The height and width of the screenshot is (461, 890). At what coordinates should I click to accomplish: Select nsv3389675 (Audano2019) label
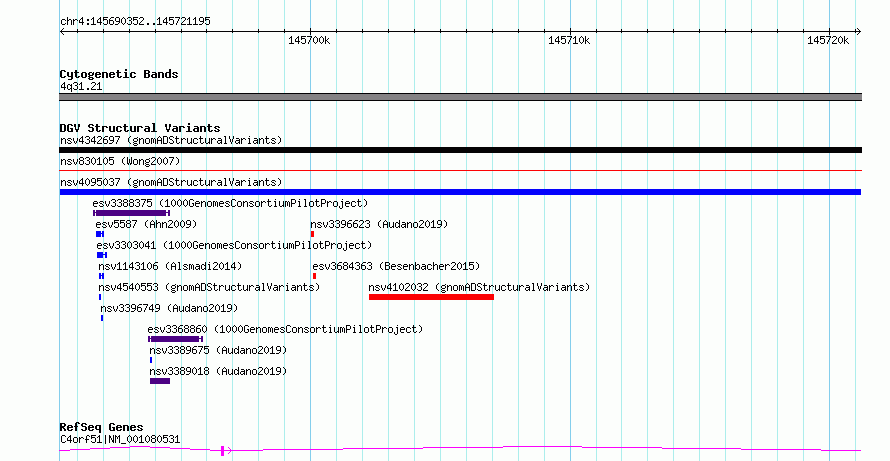[x=218, y=350]
